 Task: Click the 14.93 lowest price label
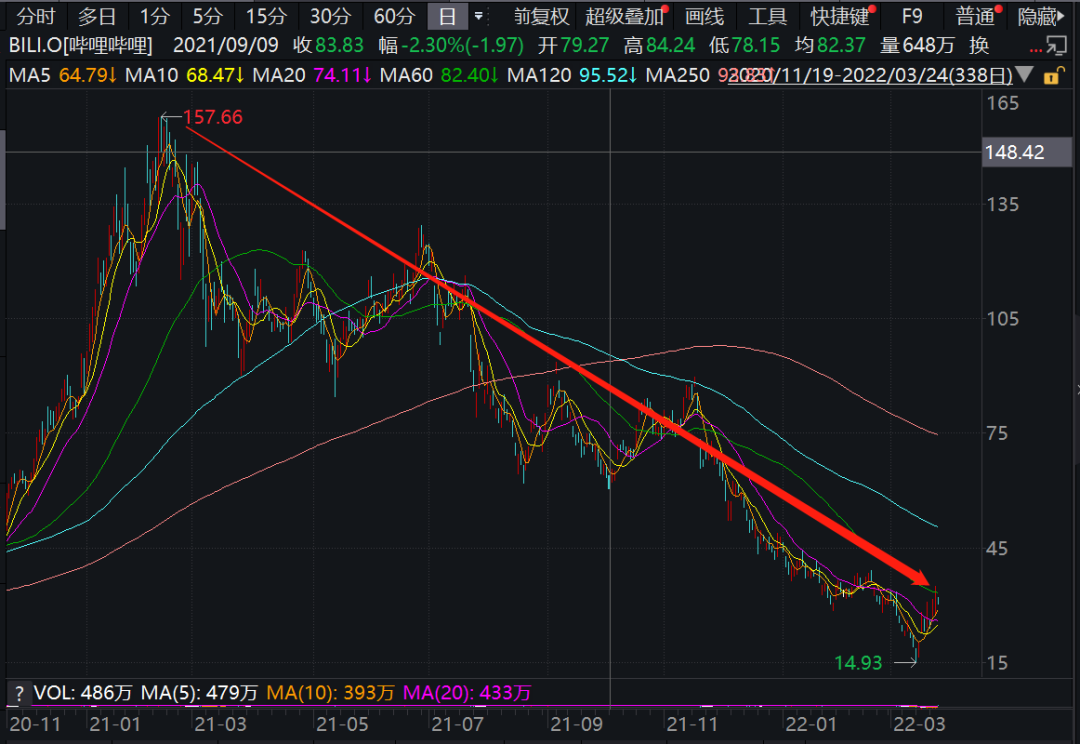(x=858, y=663)
